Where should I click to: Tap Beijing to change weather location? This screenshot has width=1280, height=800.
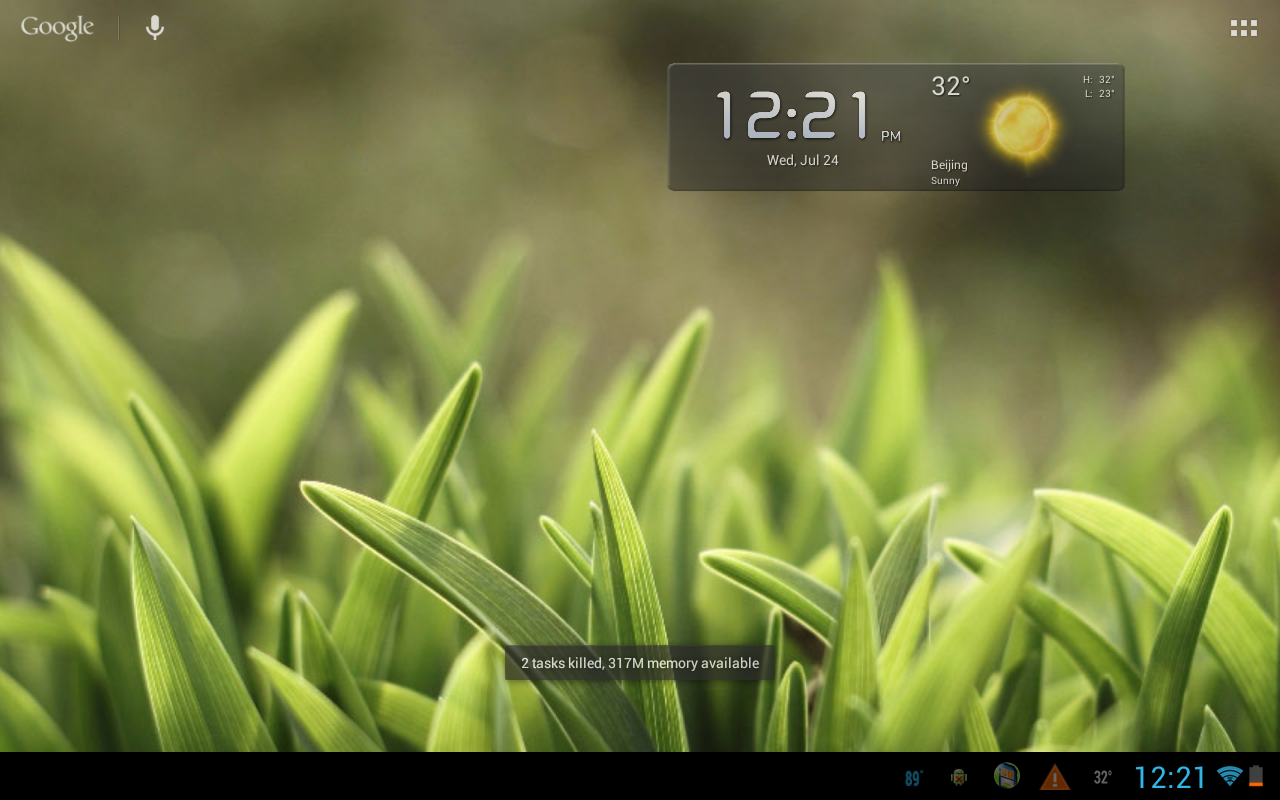948,164
